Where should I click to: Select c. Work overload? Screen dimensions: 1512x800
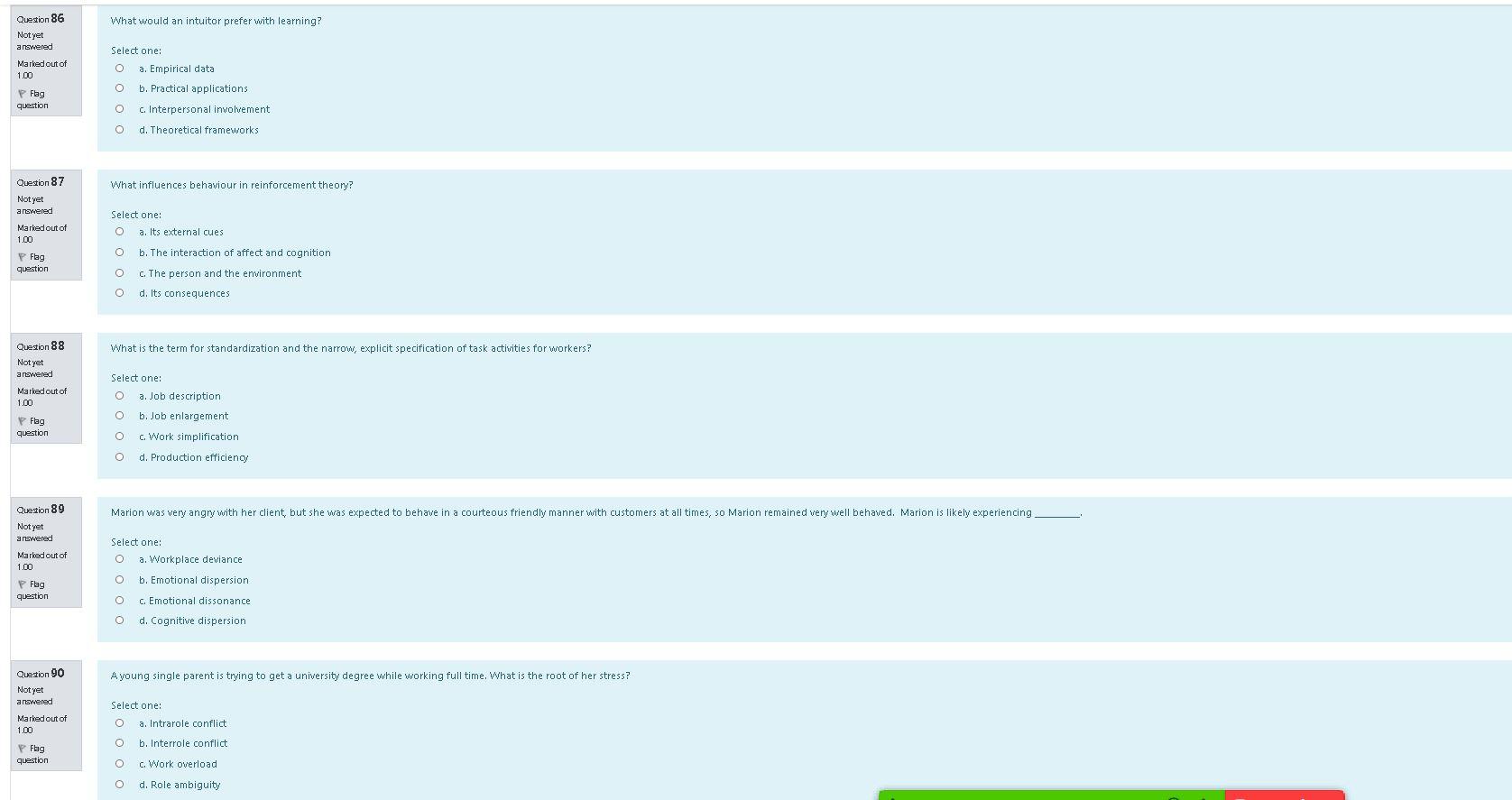[119, 764]
